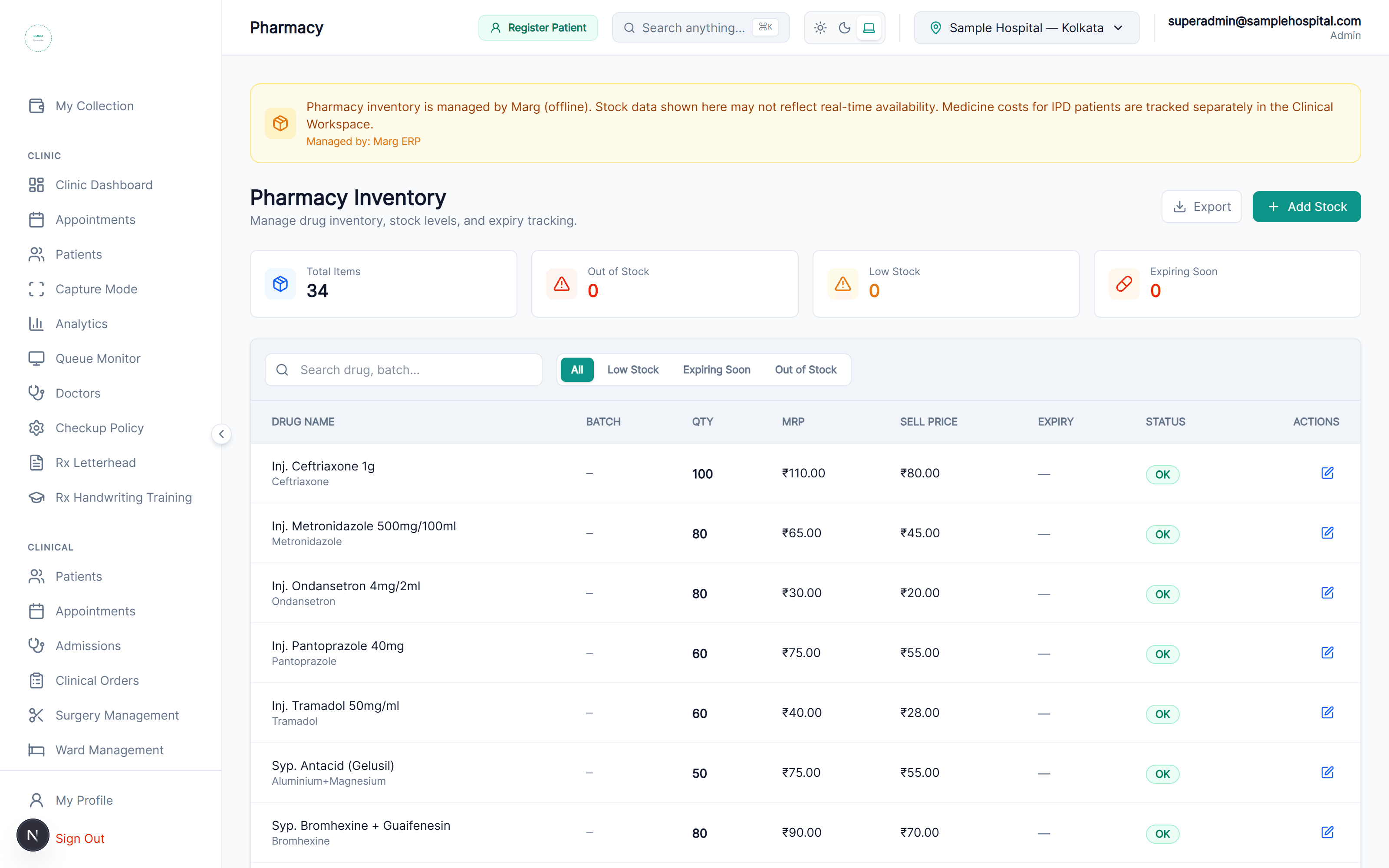Select system theme laptop toggle
This screenshot has height=868, width=1389.
tap(869, 27)
